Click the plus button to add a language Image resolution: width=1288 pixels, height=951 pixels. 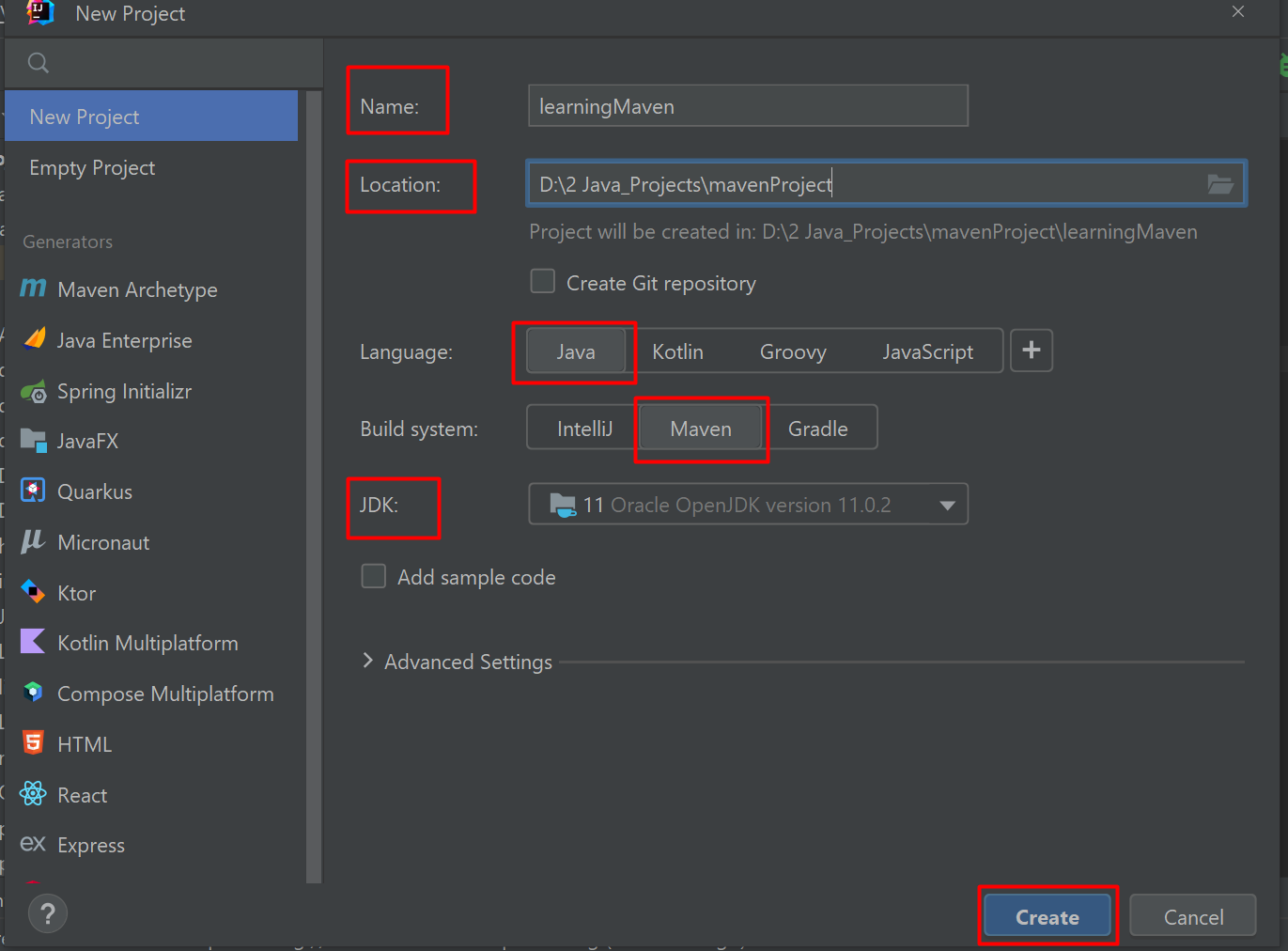[x=1031, y=351]
